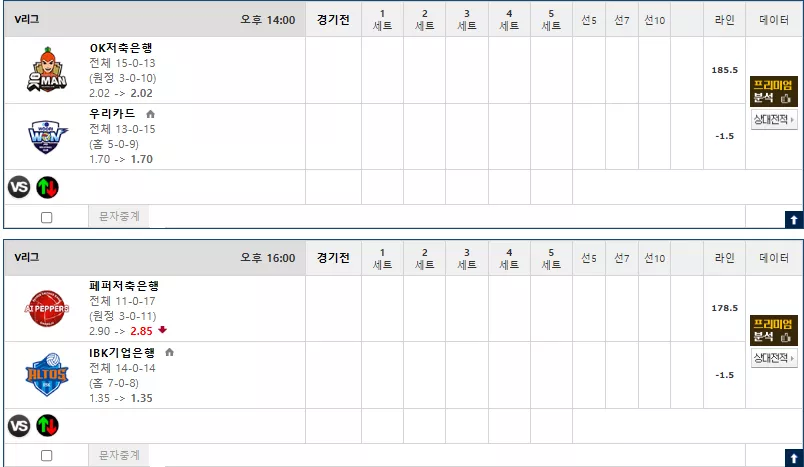This screenshot has width=804, height=467.
Task: Click the up-down arrows icon in first match
Action: point(47,187)
